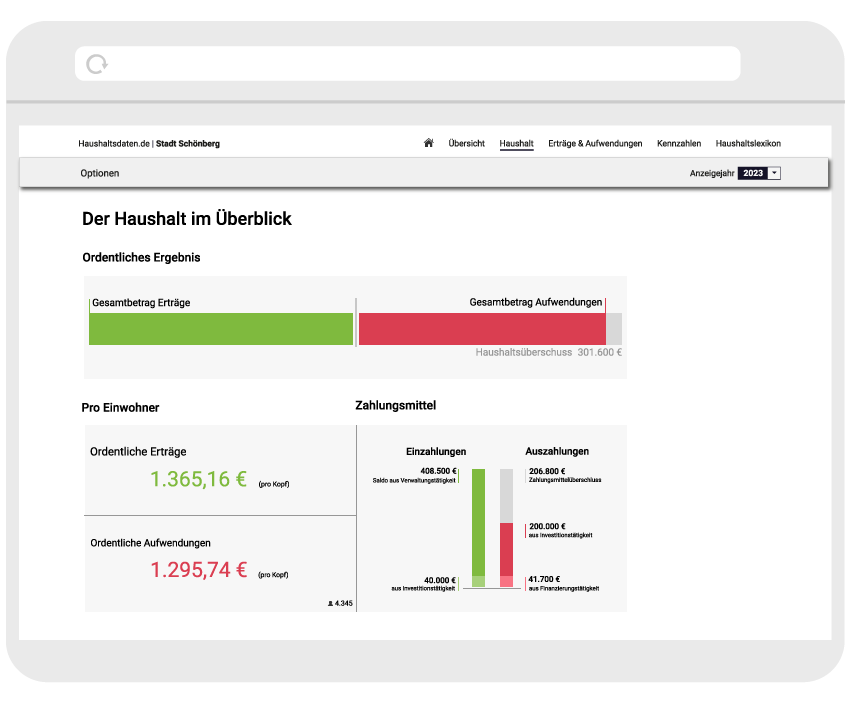
Task: Click the browser address bar
Action: 408,63
